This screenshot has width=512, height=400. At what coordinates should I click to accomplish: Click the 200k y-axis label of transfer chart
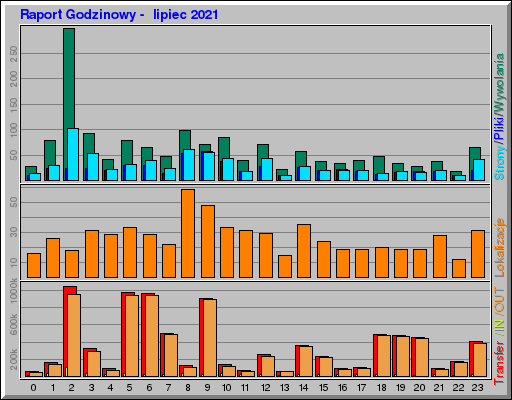coord(14,359)
